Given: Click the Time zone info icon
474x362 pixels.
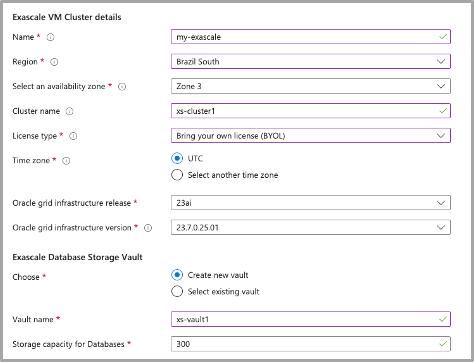Looking at the screenshot, I should pos(66,161).
